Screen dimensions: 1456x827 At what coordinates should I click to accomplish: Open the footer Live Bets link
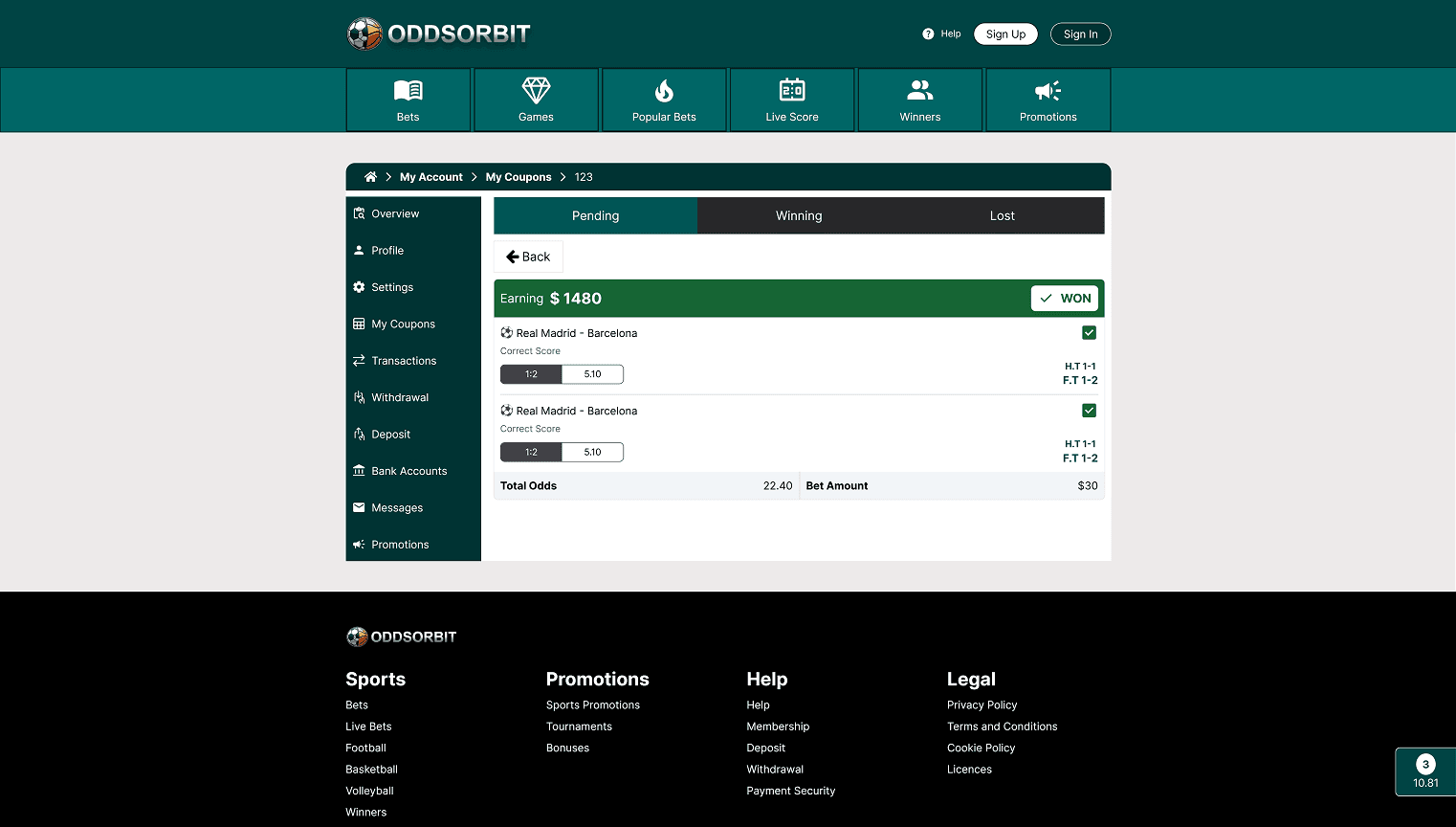[x=368, y=726]
